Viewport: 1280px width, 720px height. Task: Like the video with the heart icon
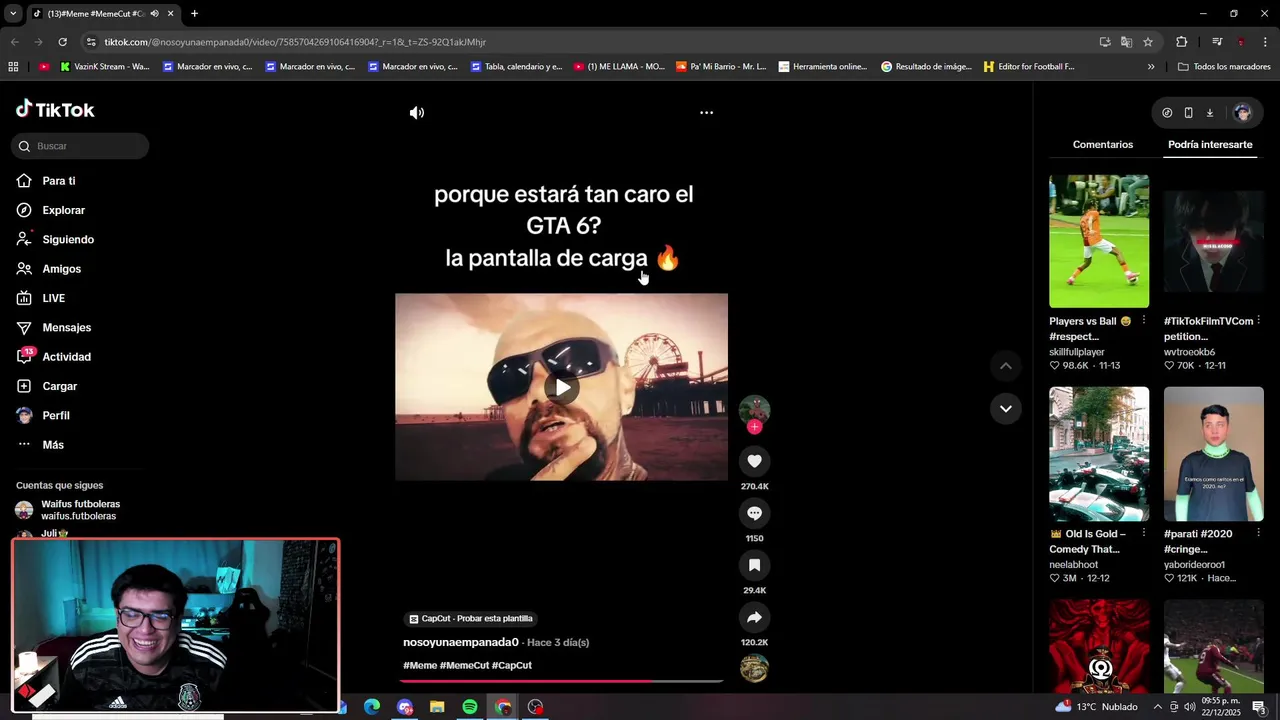[754, 461]
